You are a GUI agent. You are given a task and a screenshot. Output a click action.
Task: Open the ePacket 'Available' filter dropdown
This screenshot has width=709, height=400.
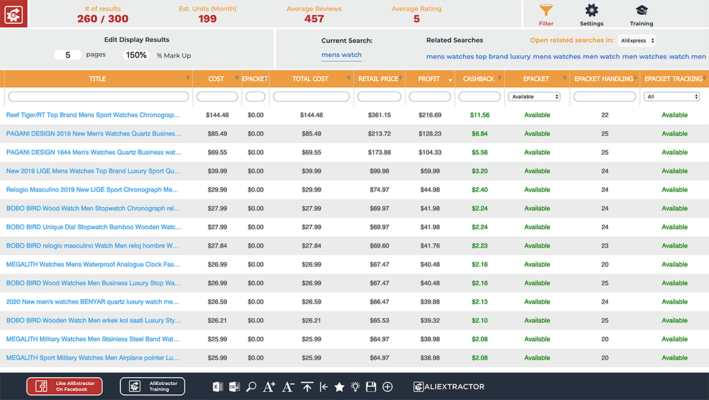point(535,97)
